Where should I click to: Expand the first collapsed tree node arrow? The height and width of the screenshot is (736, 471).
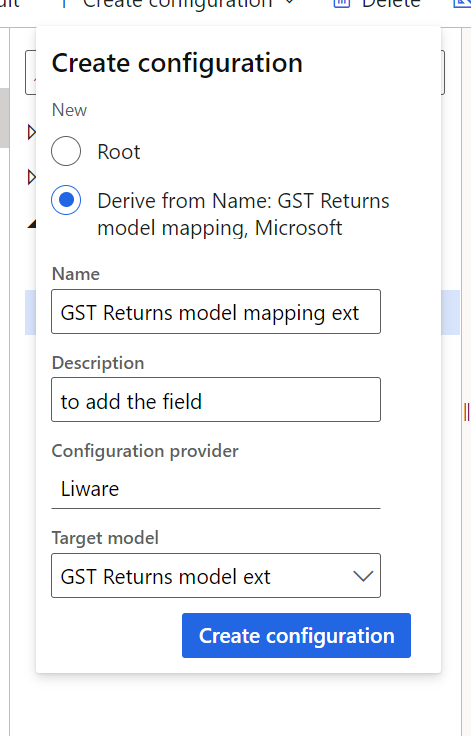point(31,132)
